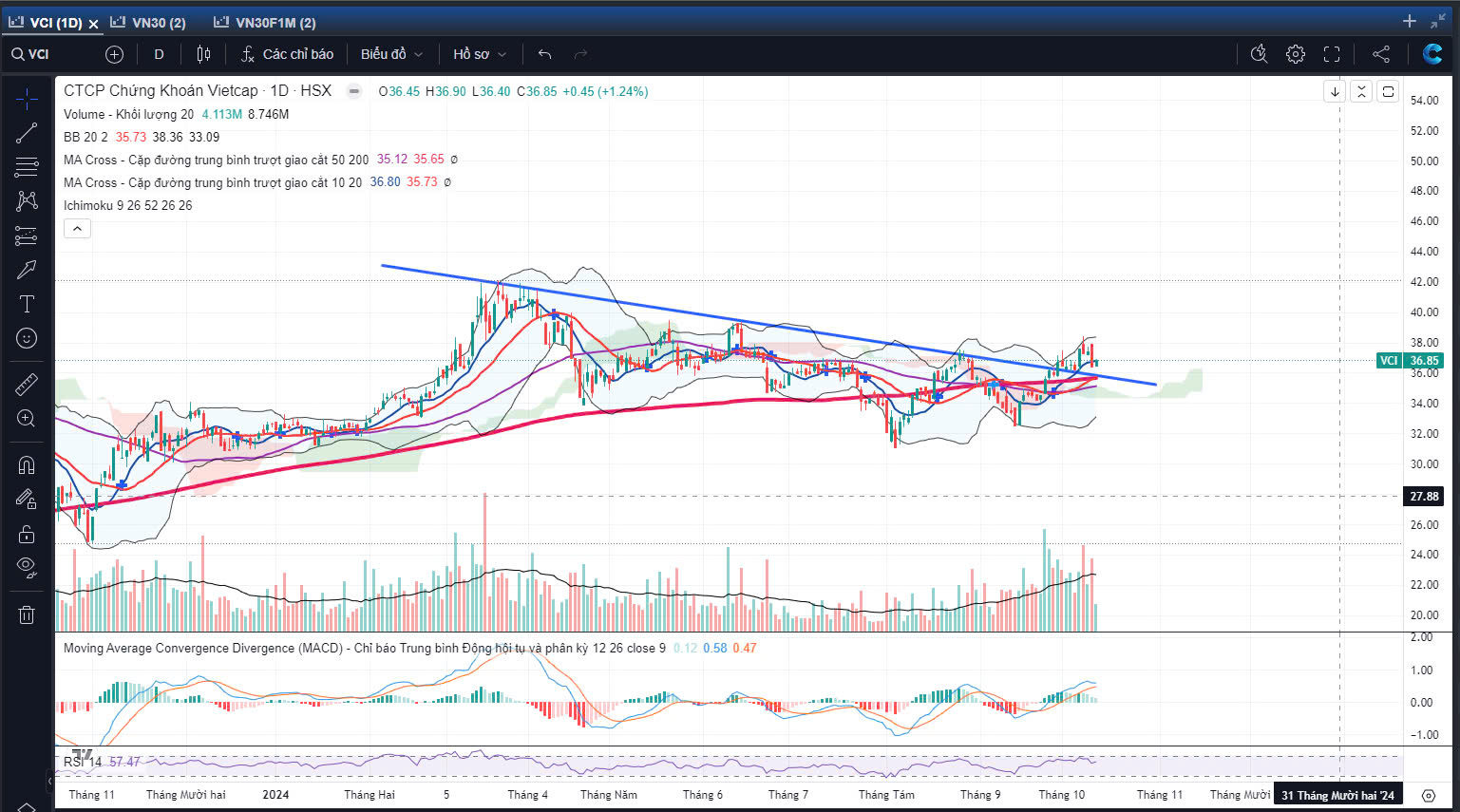
Task: Open Các chỉ báo indicators menu
Action: 287,54
